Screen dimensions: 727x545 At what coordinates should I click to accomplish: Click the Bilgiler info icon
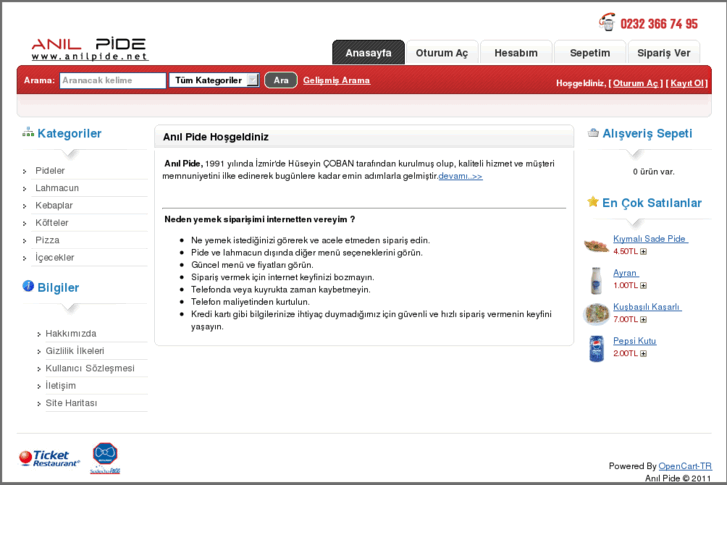(28, 286)
